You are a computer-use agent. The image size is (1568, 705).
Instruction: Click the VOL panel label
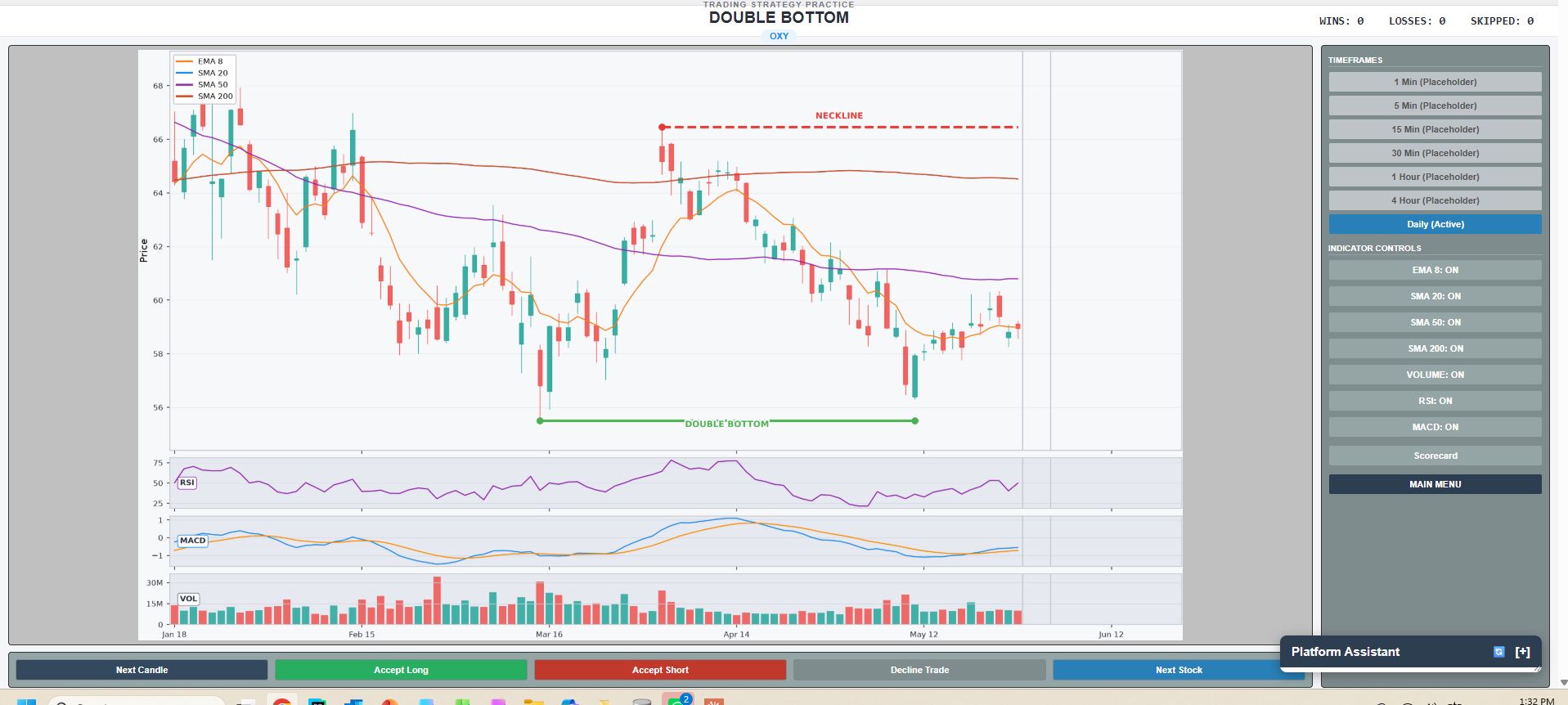189,599
